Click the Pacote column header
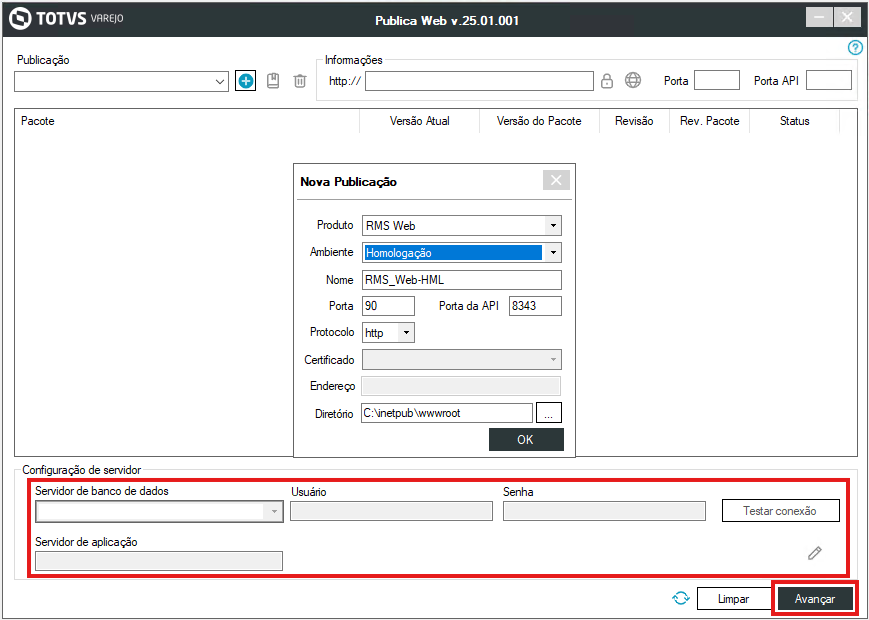The image size is (869, 620). coord(188,121)
